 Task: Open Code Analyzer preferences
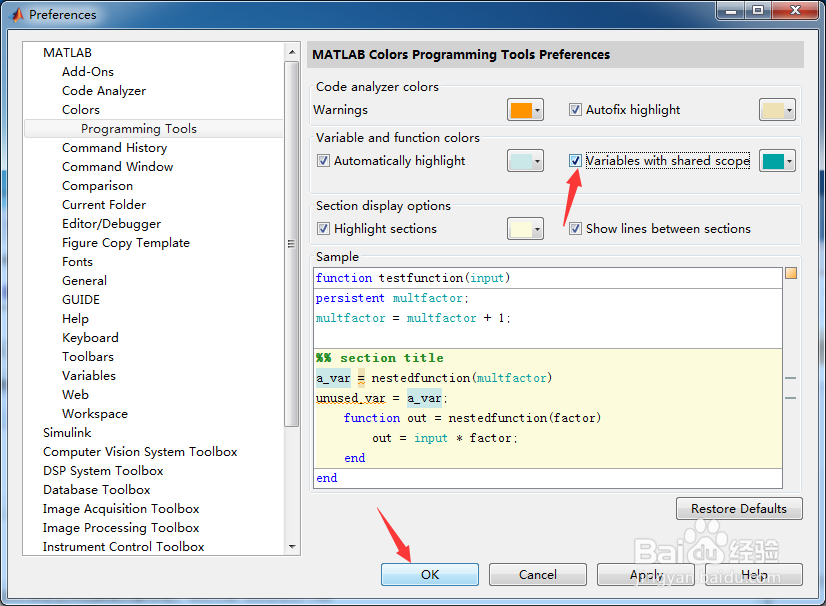coord(104,91)
